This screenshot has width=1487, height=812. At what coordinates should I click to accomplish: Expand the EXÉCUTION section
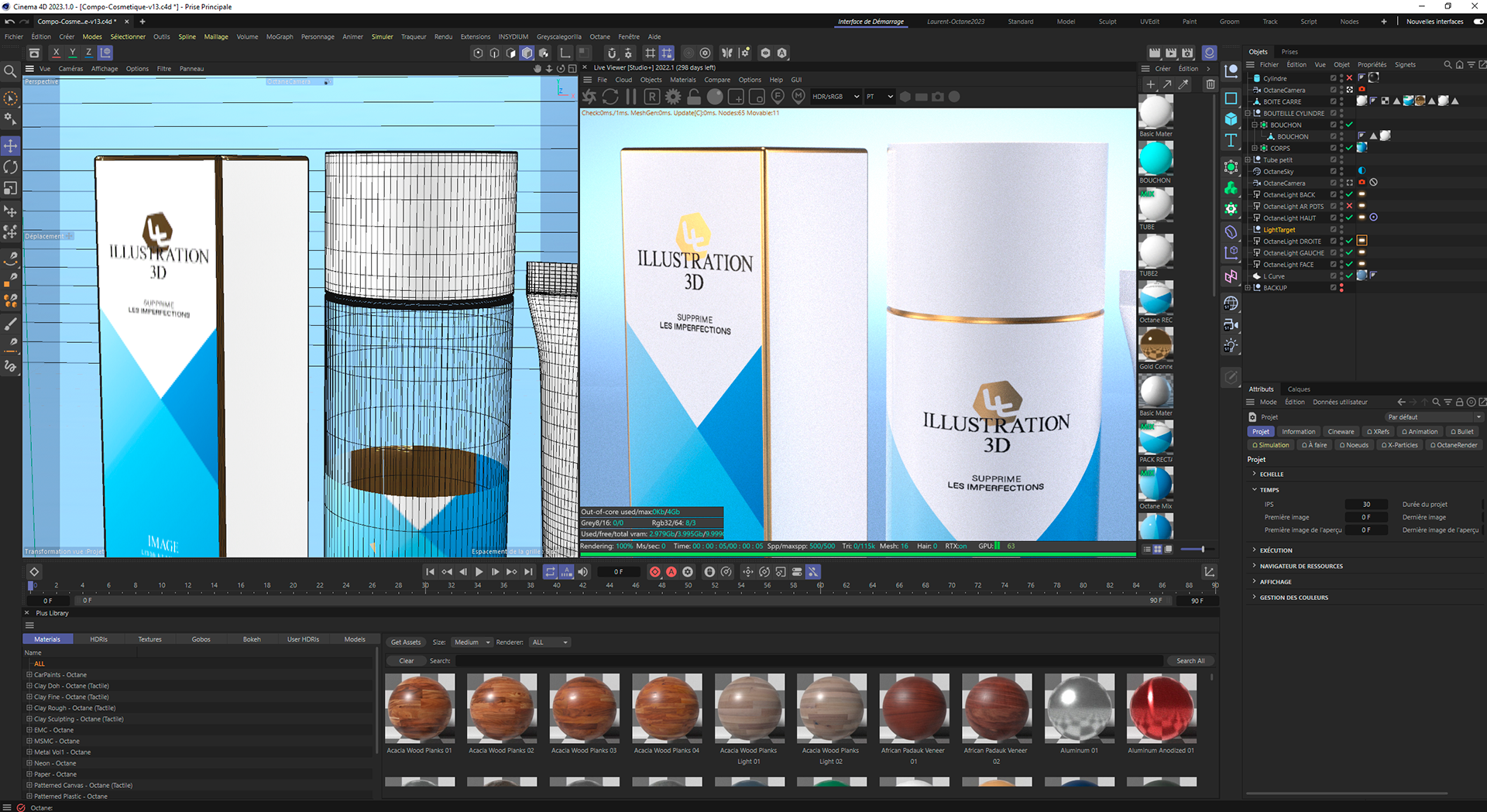[x=1255, y=550]
